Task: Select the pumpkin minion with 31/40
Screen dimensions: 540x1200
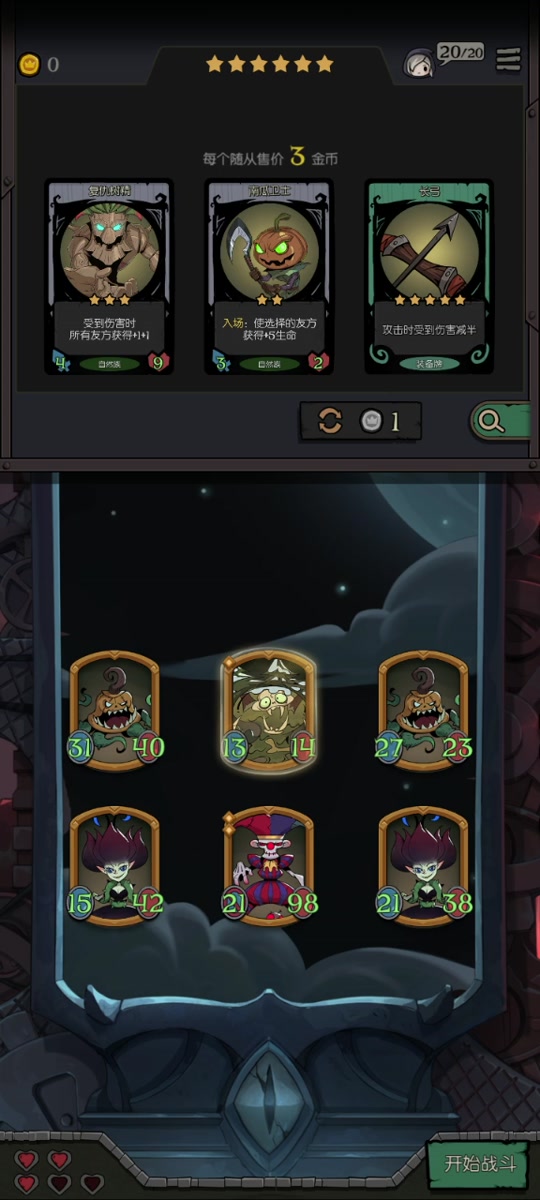Action: 115,710
